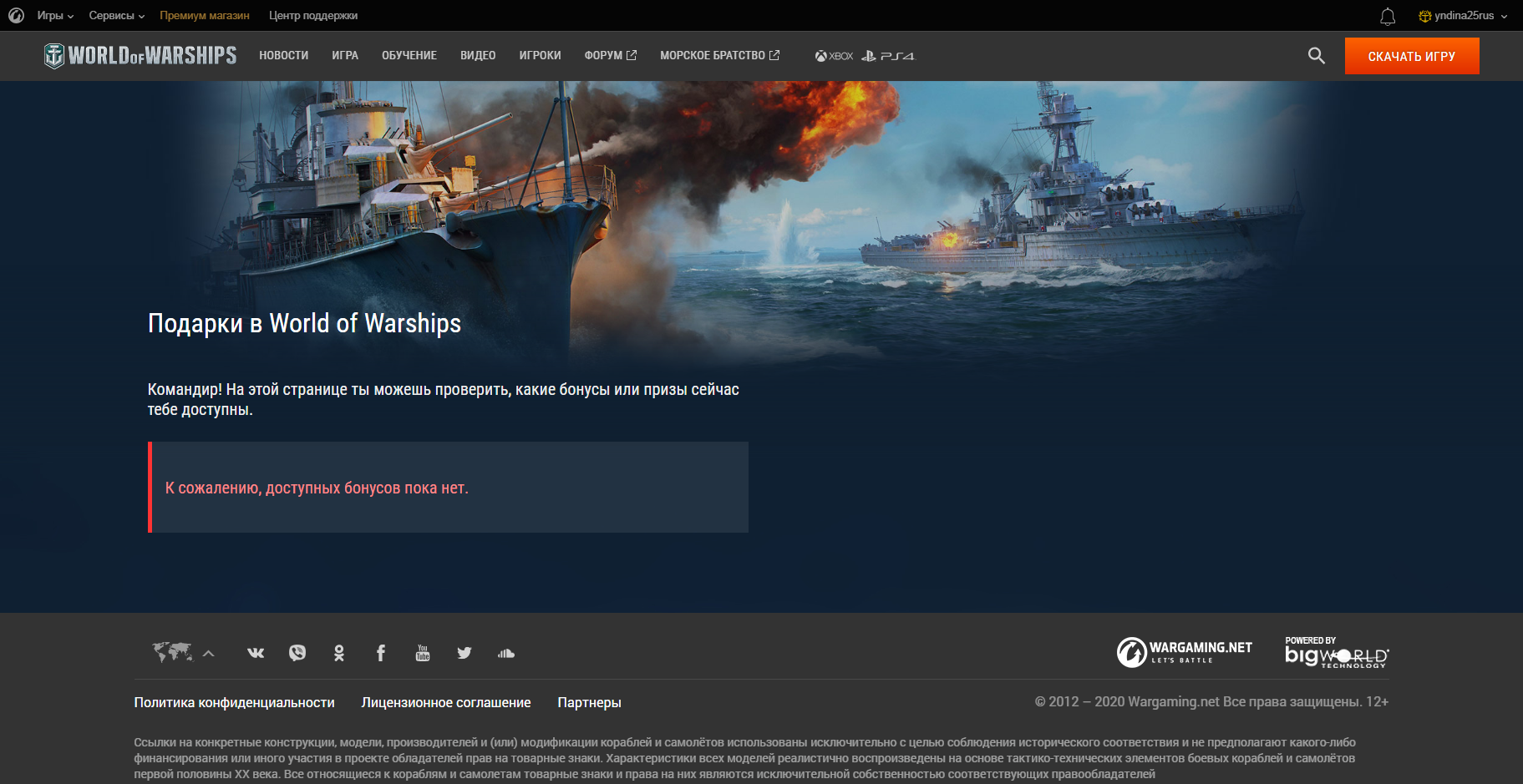
Task: Click the 'К сожалению, доступных бонусов пока нет' message
Action: (317, 488)
